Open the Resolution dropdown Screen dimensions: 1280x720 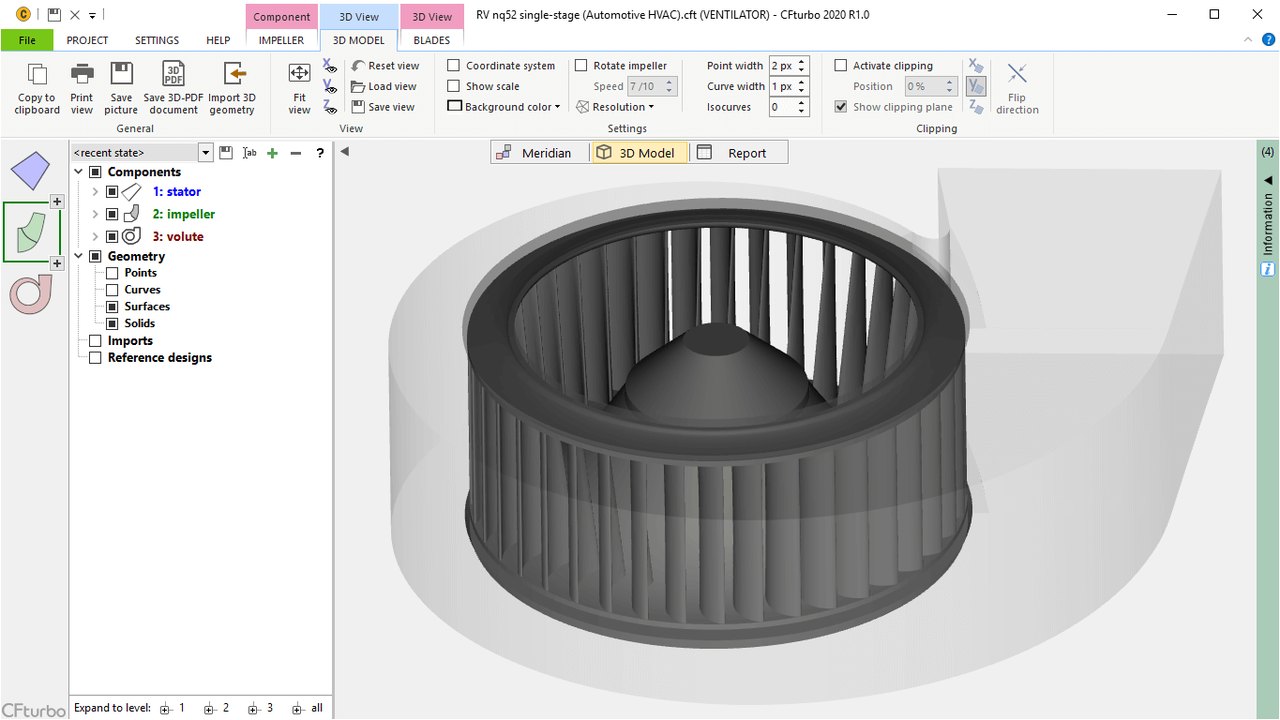(615, 107)
